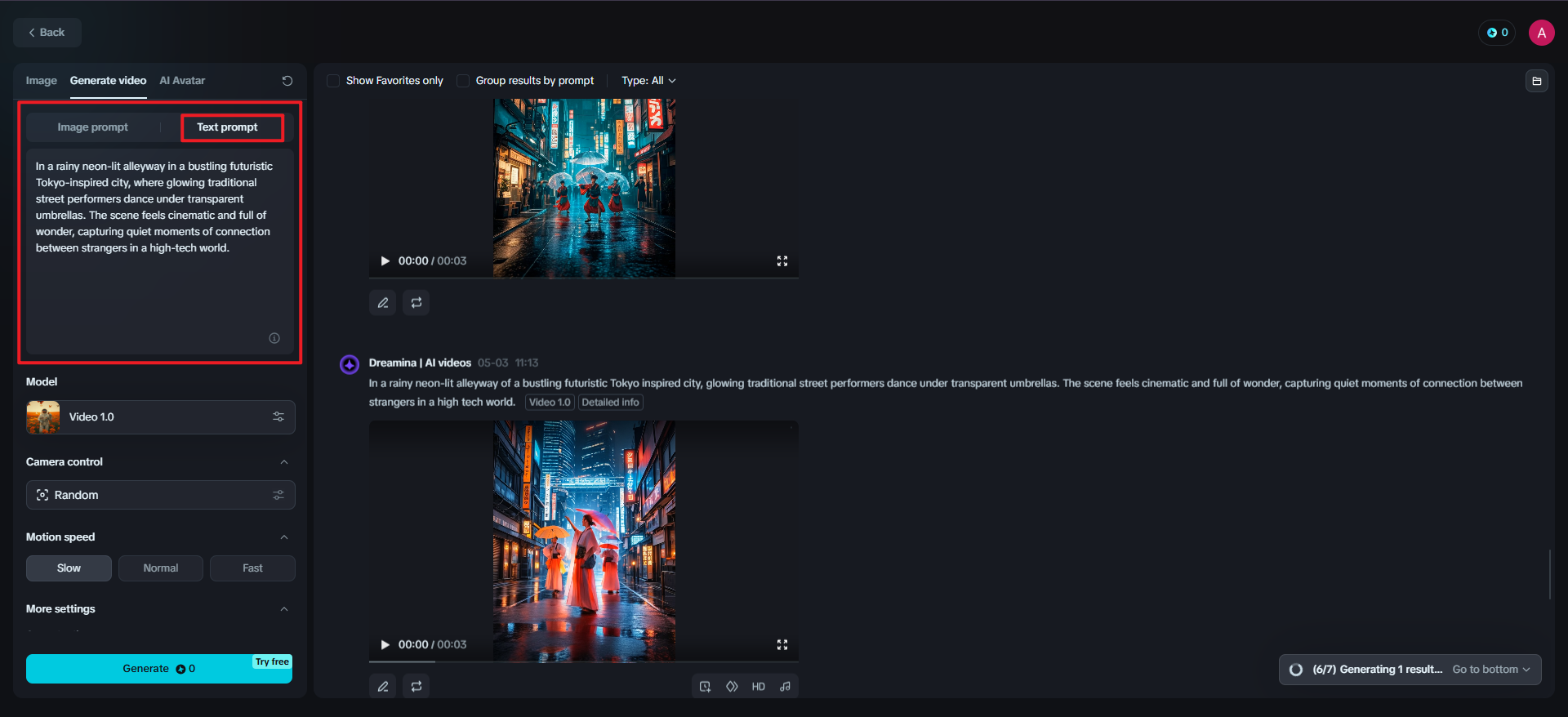Viewport: 1568px width, 717px height.
Task: Click inside the prompt text area
Action: click(x=160, y=251)
